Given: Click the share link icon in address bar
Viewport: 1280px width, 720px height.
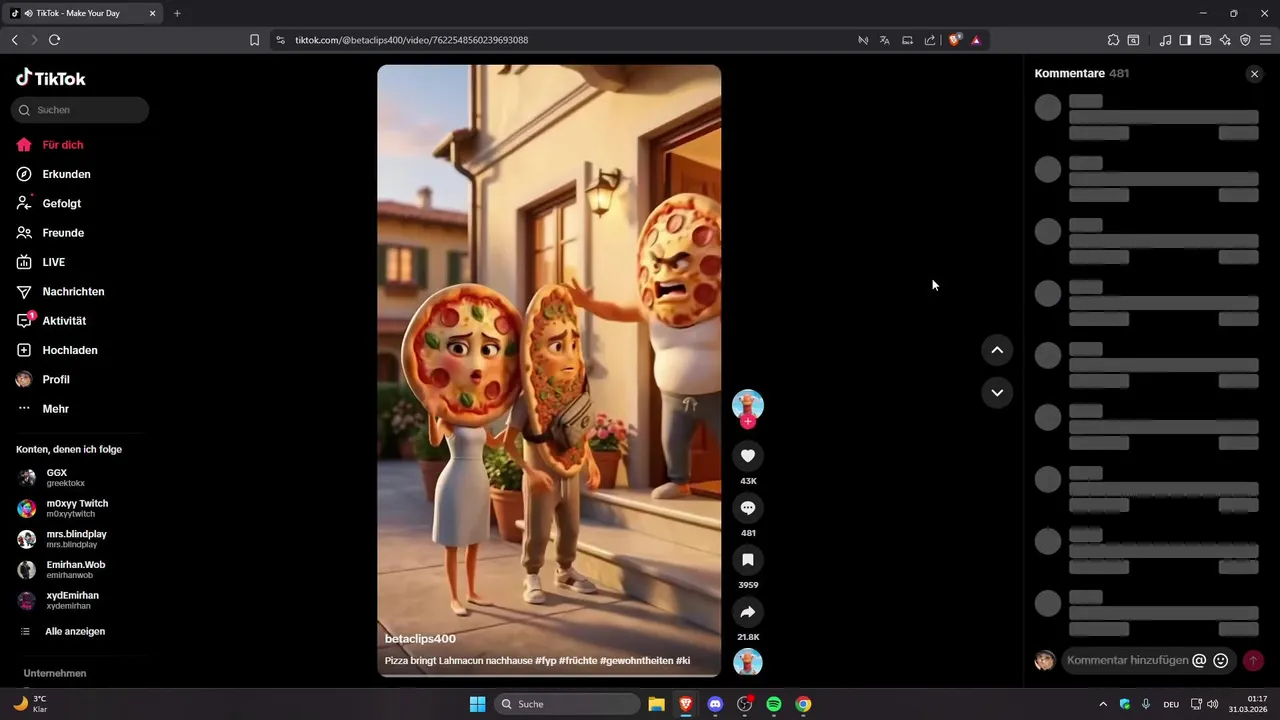Looking at the screenshot, I should coord(930,40).
